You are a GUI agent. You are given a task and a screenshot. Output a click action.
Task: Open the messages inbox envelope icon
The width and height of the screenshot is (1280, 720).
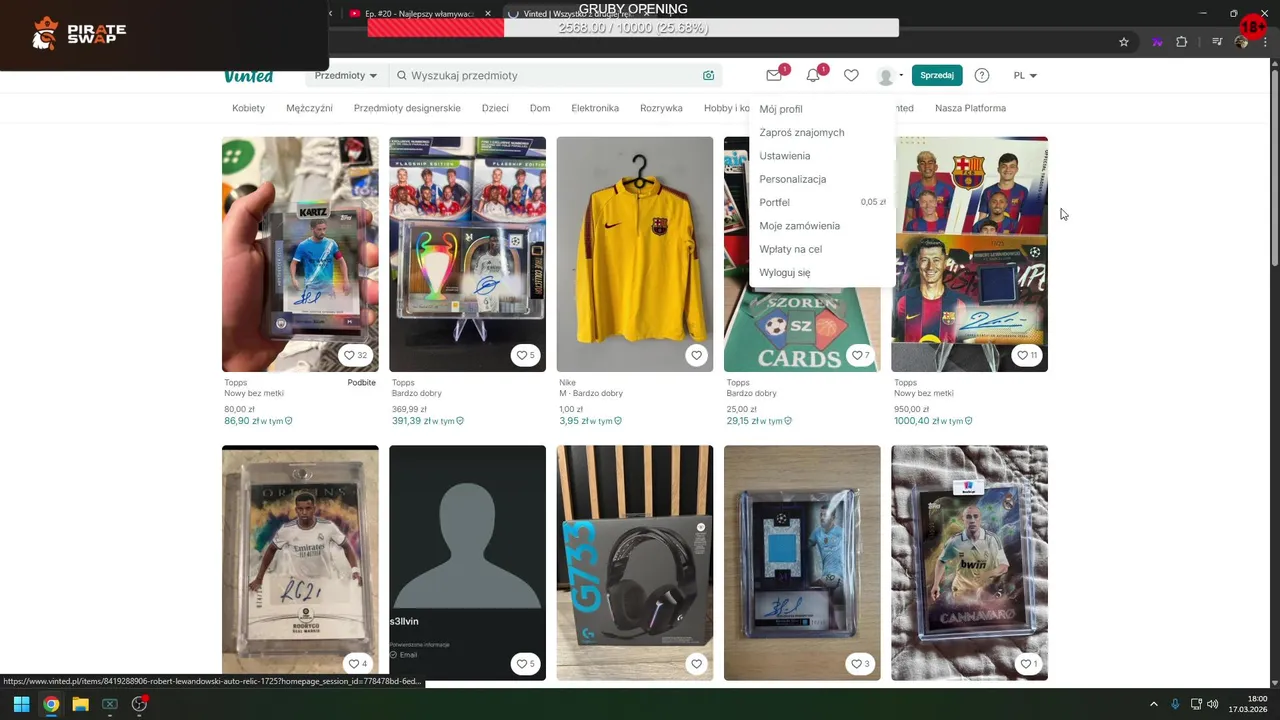774,75
